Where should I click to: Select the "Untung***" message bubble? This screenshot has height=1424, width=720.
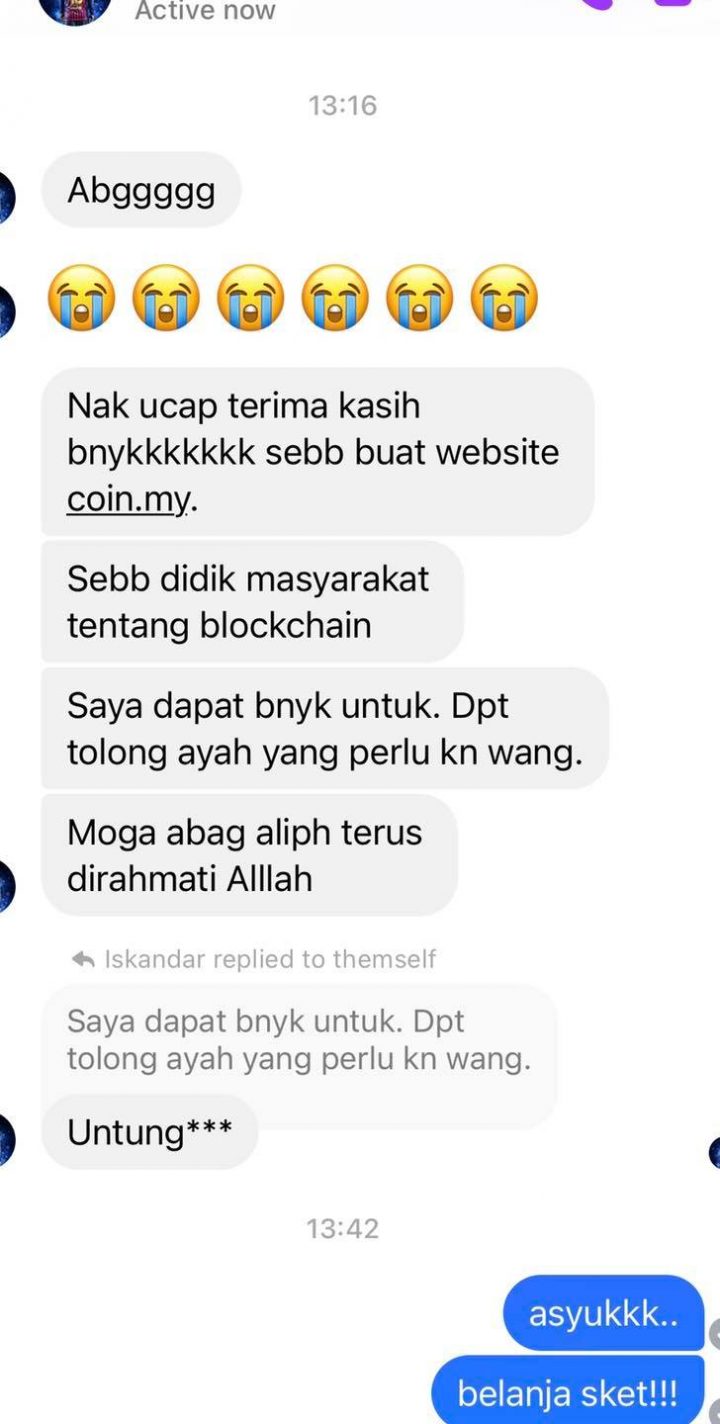click(150, 1132)
